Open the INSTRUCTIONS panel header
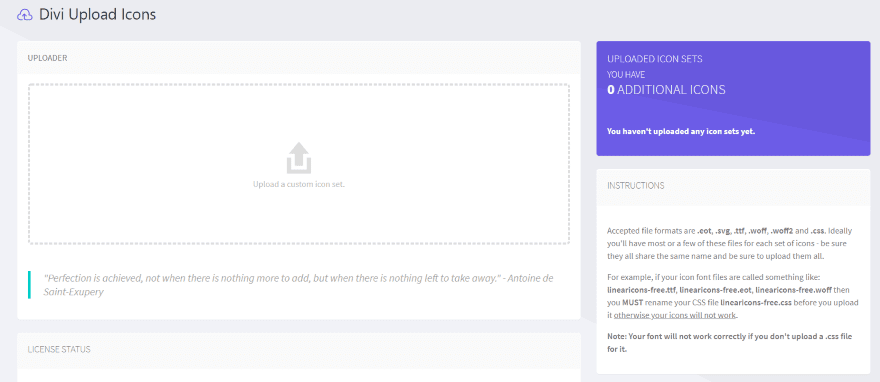 [x=733, y=186]
